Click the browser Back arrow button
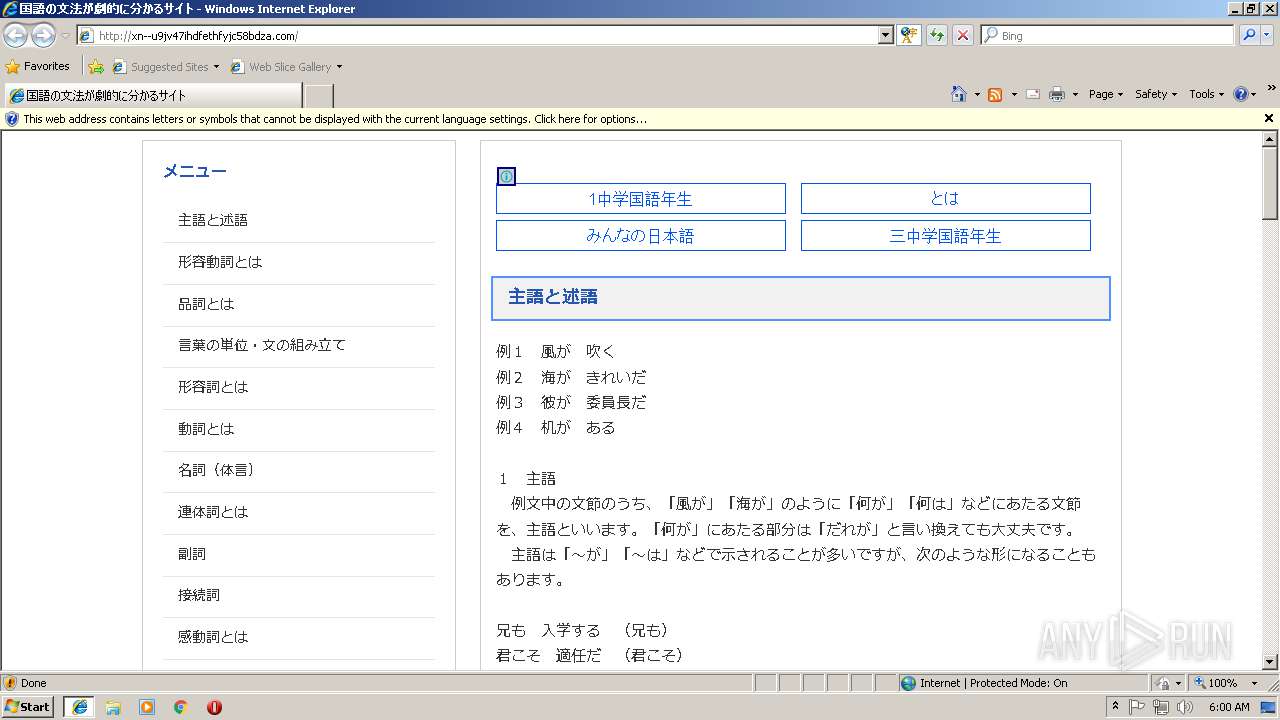This screenshot has height=720, width=1280. point(16,36)
